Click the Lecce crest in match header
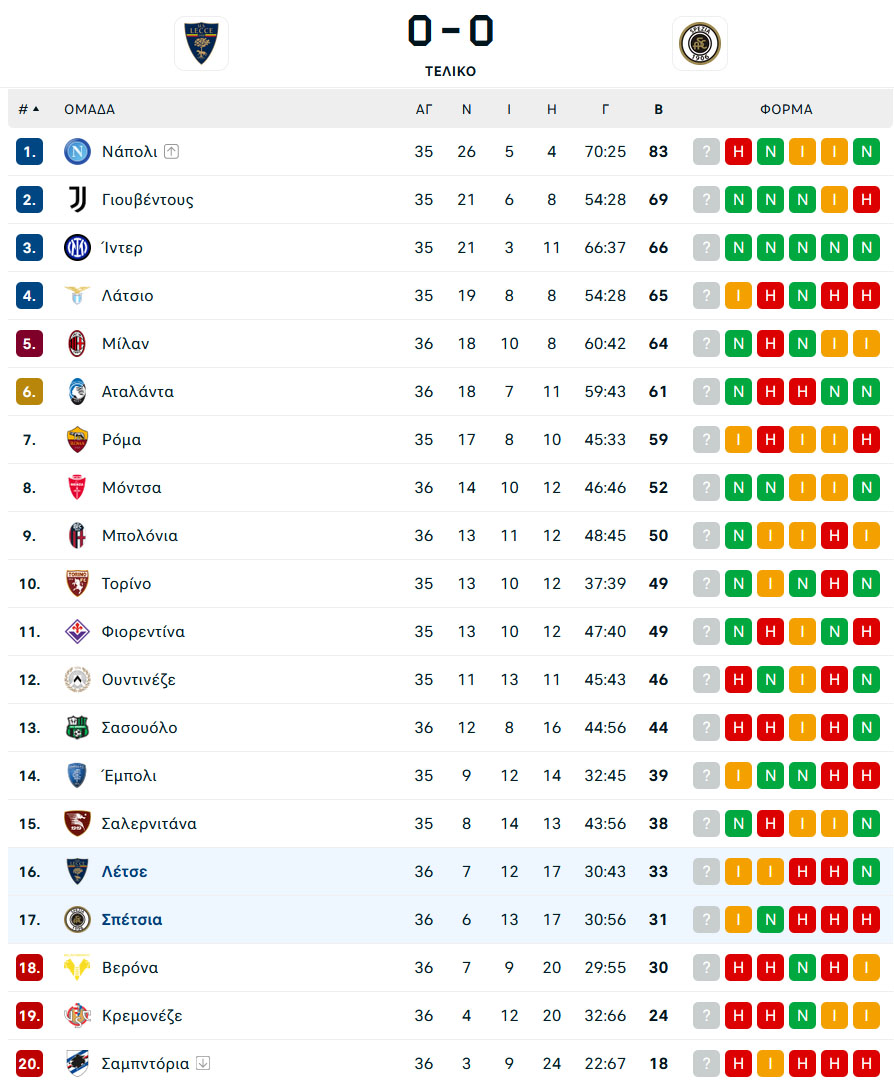Viewport: 894px width, 1080px height. (201, 44)
